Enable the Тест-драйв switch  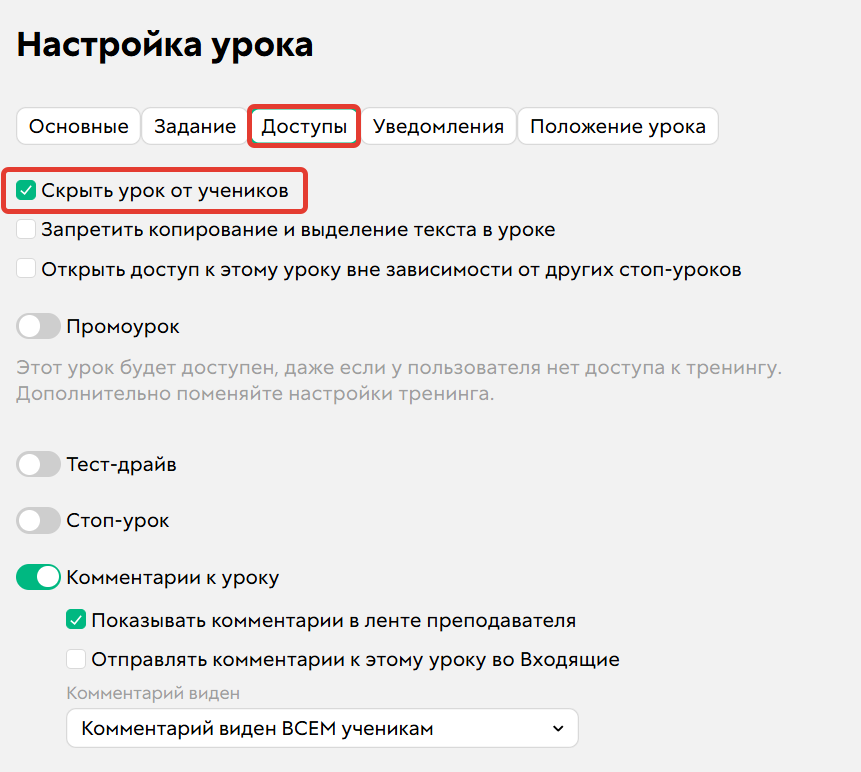pyautogui.click(x=38, y=464)
